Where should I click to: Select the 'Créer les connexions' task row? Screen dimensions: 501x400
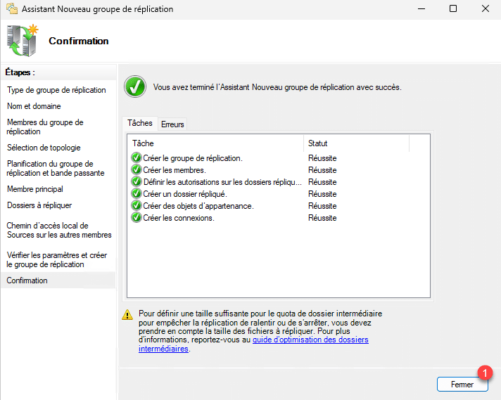click(279, 218)
